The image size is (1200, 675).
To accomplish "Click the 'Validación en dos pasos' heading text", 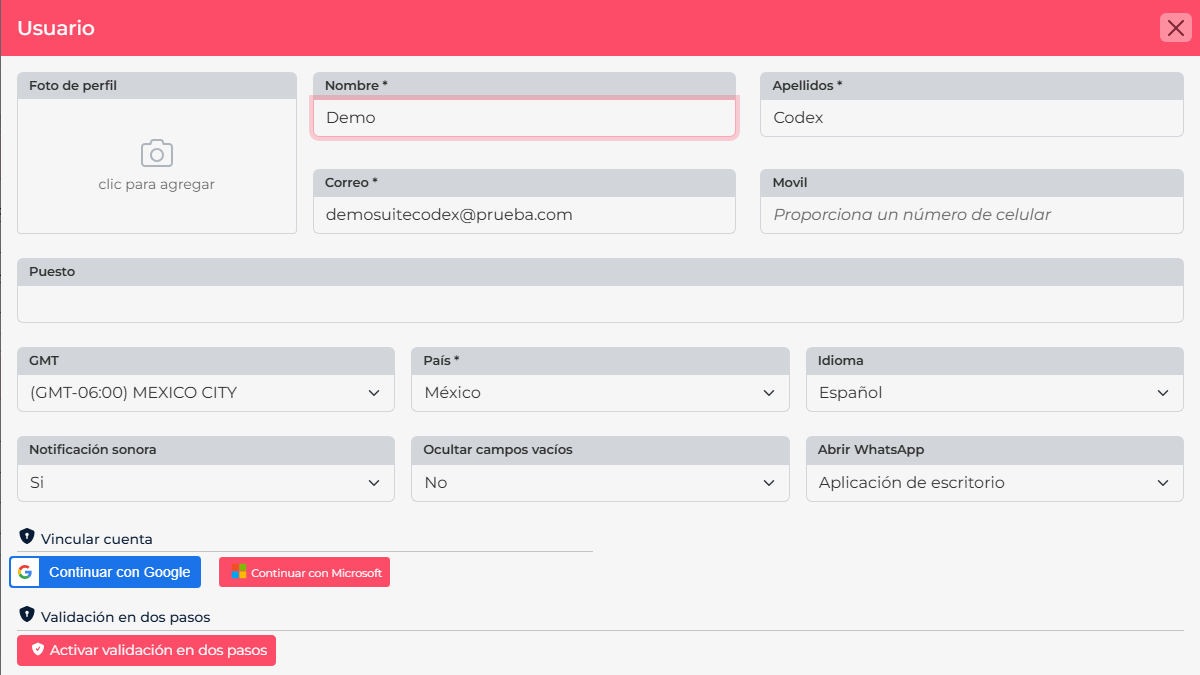I will click(126, 617).
